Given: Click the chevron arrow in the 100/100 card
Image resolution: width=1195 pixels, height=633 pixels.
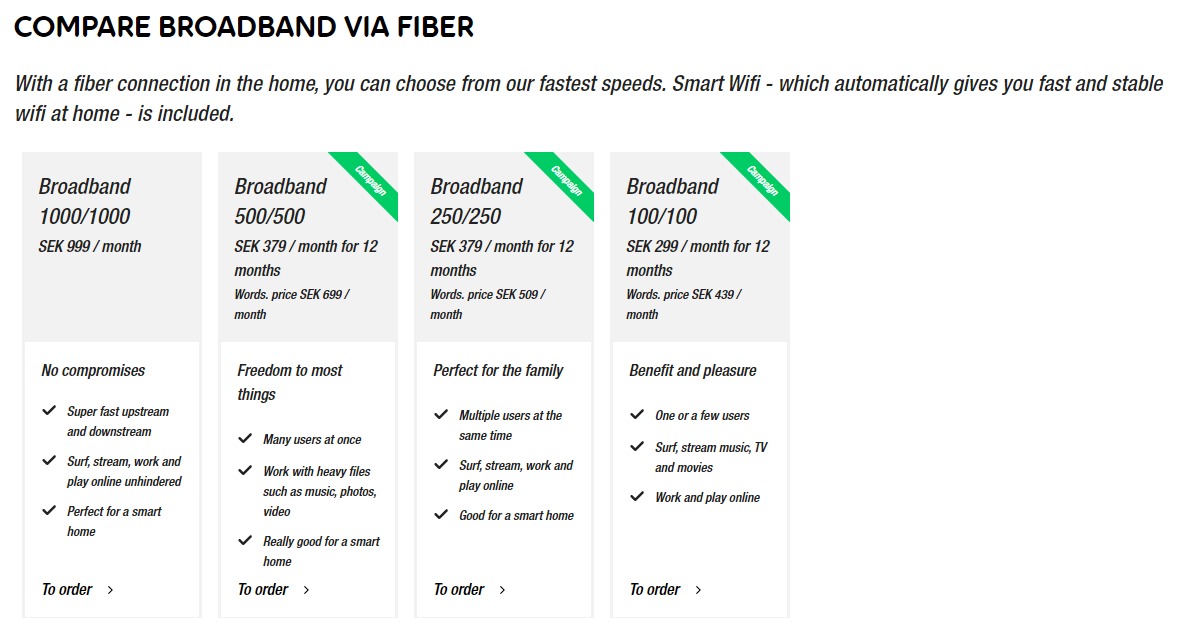Looking at the screenshot, I should coord(698,590).
